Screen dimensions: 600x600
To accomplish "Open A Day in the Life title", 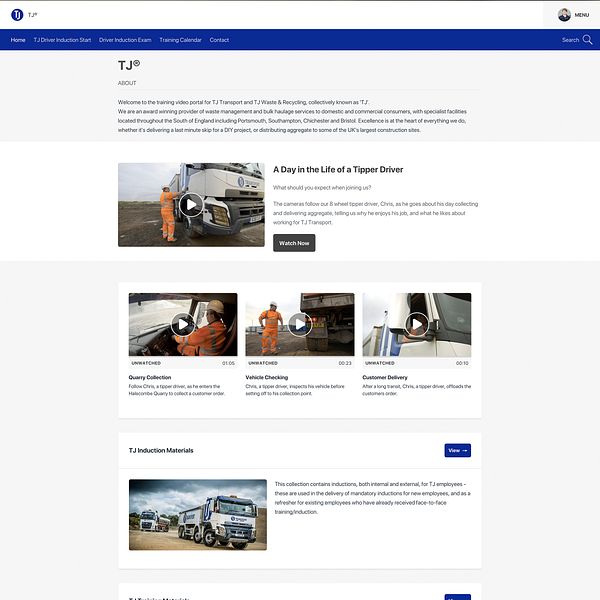I will 338,170.
